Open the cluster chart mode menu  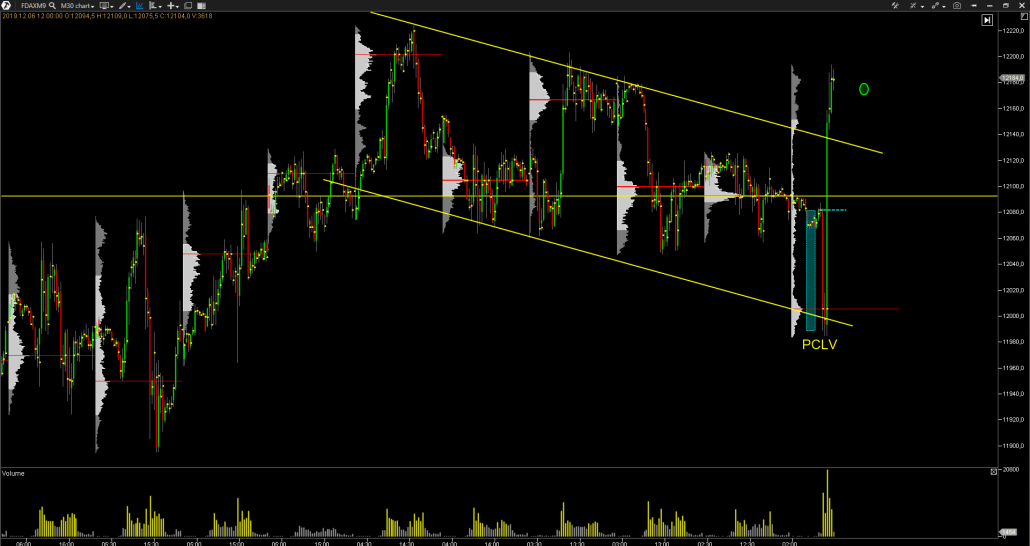156,6
